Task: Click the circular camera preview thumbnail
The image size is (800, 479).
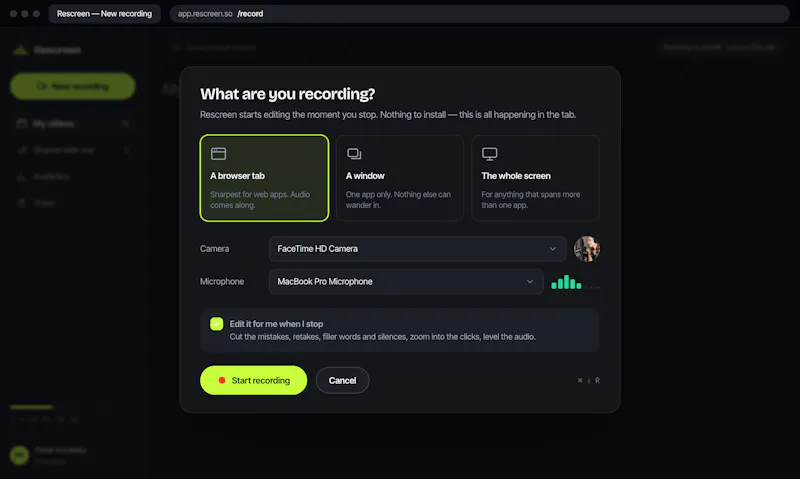Action: tap(587, 249)
